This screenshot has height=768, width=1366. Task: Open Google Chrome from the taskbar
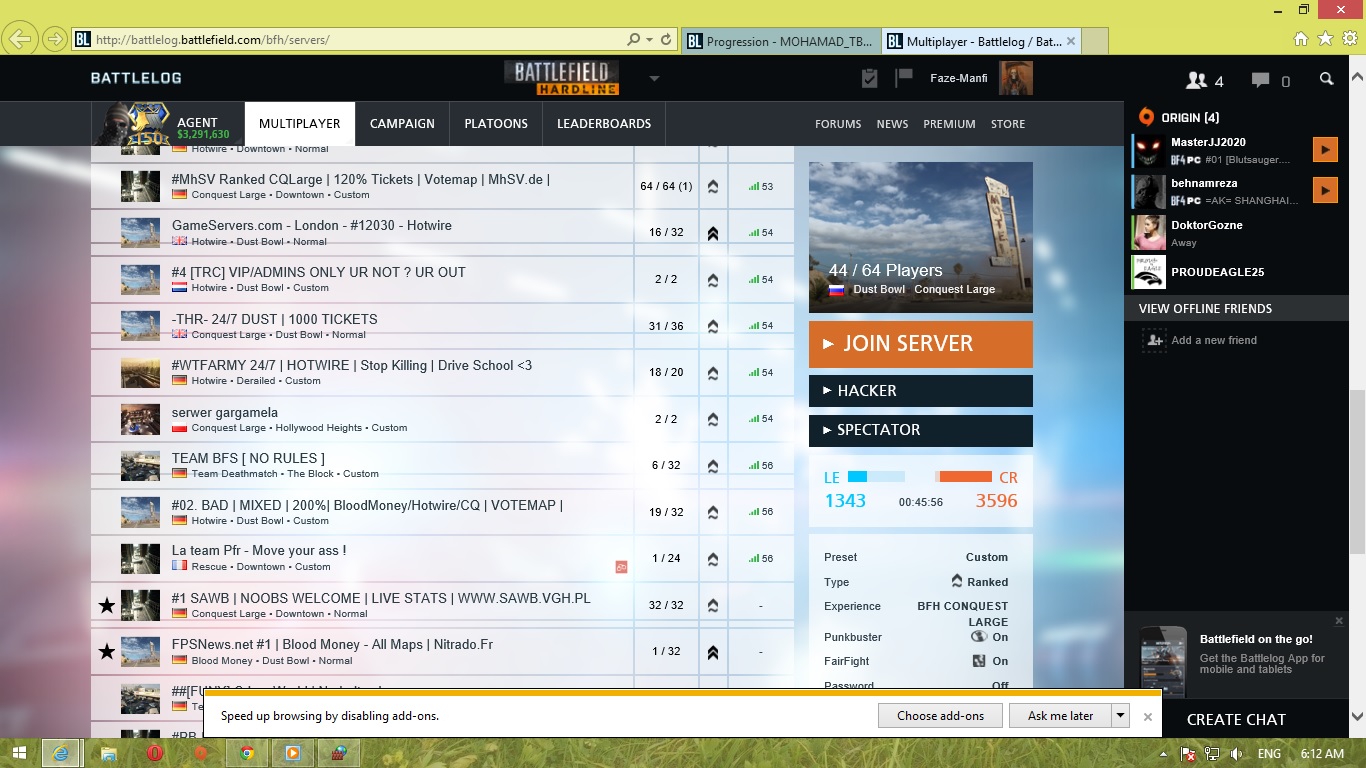point(247,753)
